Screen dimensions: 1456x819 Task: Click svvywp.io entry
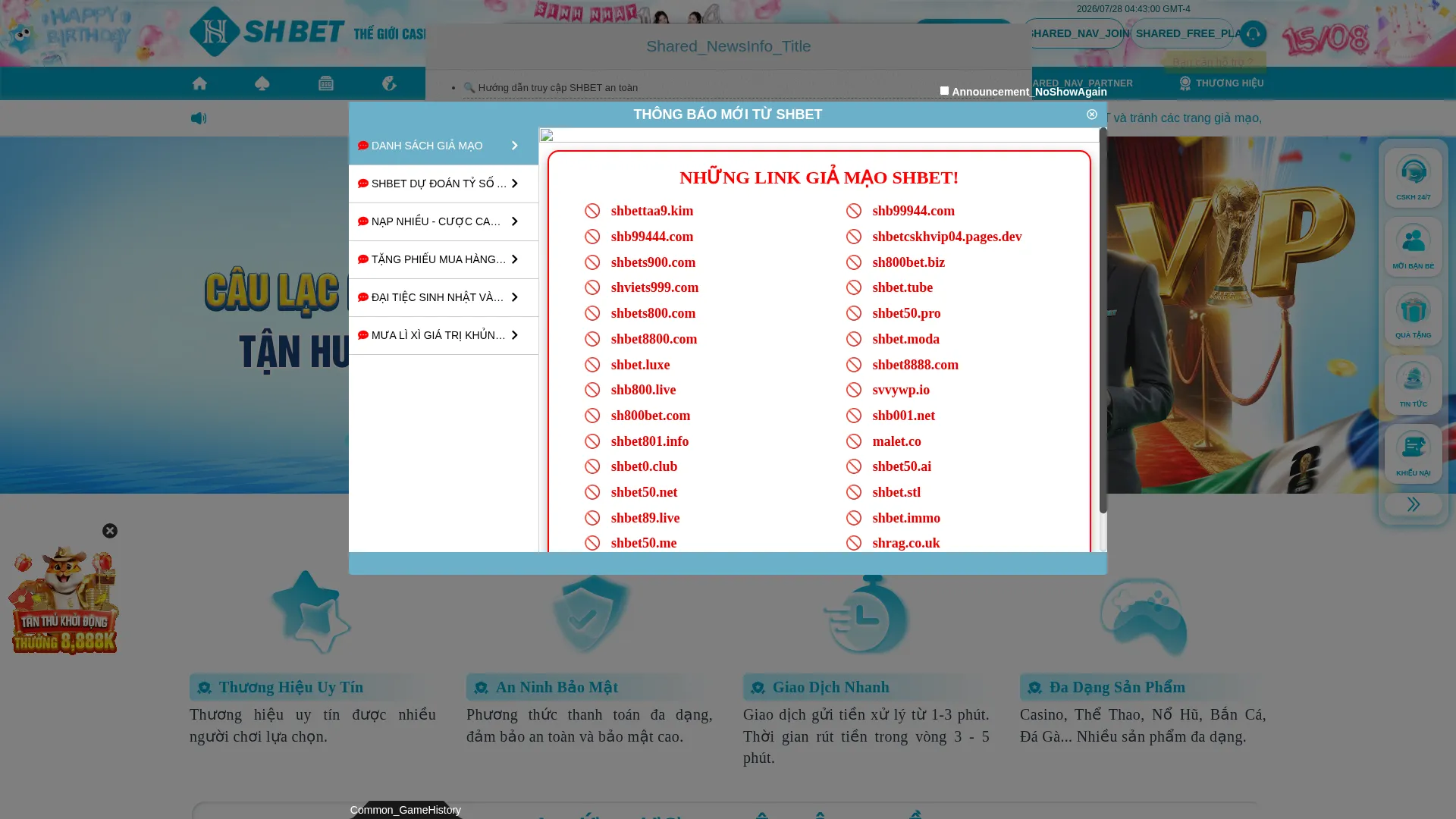pos(901,390)
